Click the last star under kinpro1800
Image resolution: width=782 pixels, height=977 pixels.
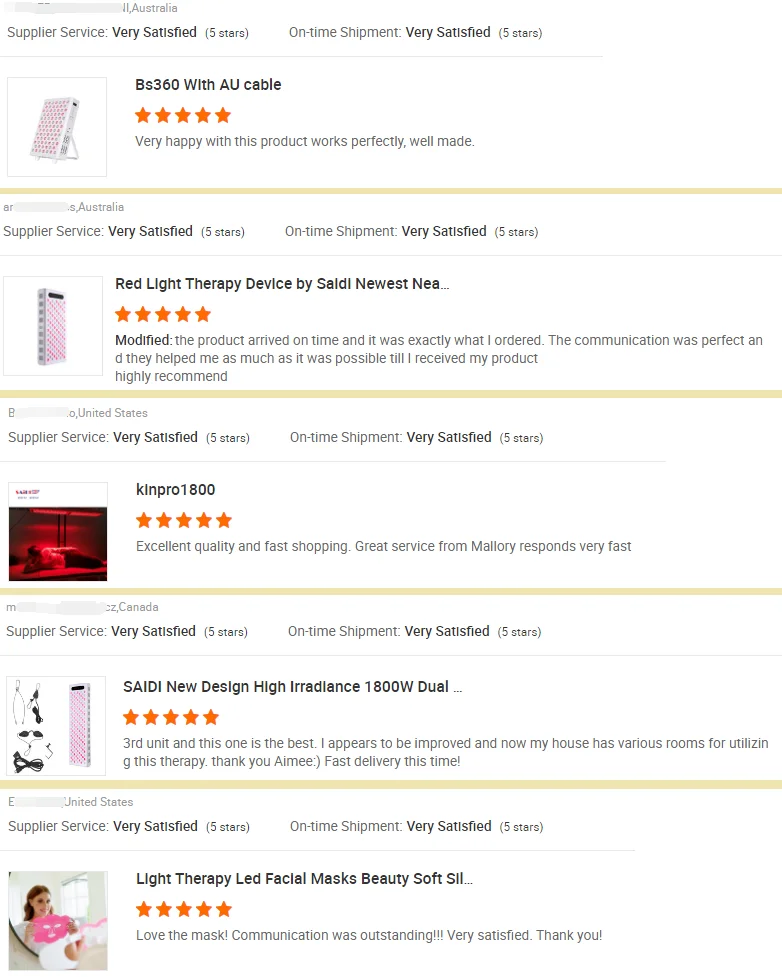tap(224, 520)
